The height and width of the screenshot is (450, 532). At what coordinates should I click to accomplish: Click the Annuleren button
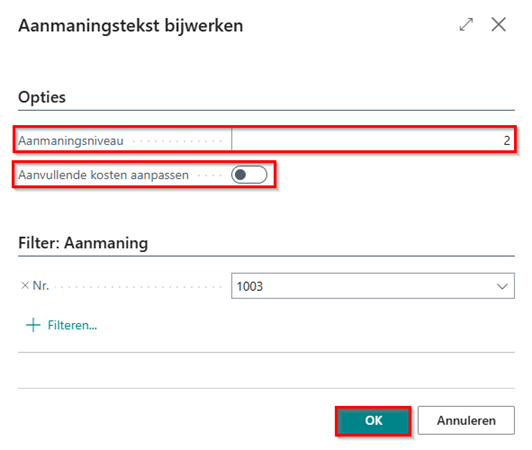click(x=466, y=420)
